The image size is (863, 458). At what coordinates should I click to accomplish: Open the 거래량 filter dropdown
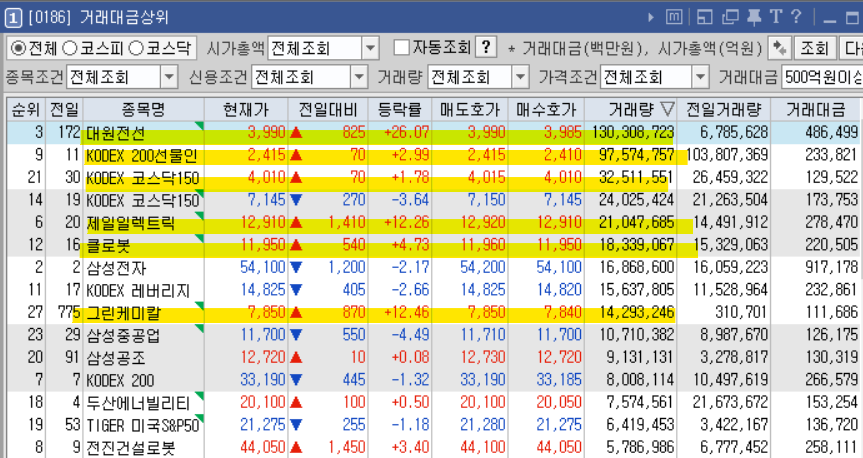click(x=520, y=77)
